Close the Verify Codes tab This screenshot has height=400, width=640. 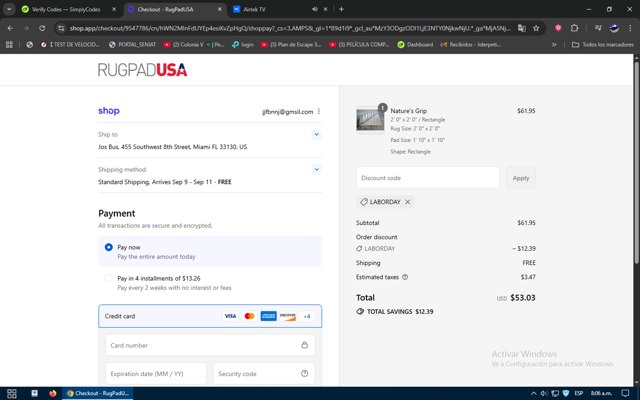click(x=114, y=9)
